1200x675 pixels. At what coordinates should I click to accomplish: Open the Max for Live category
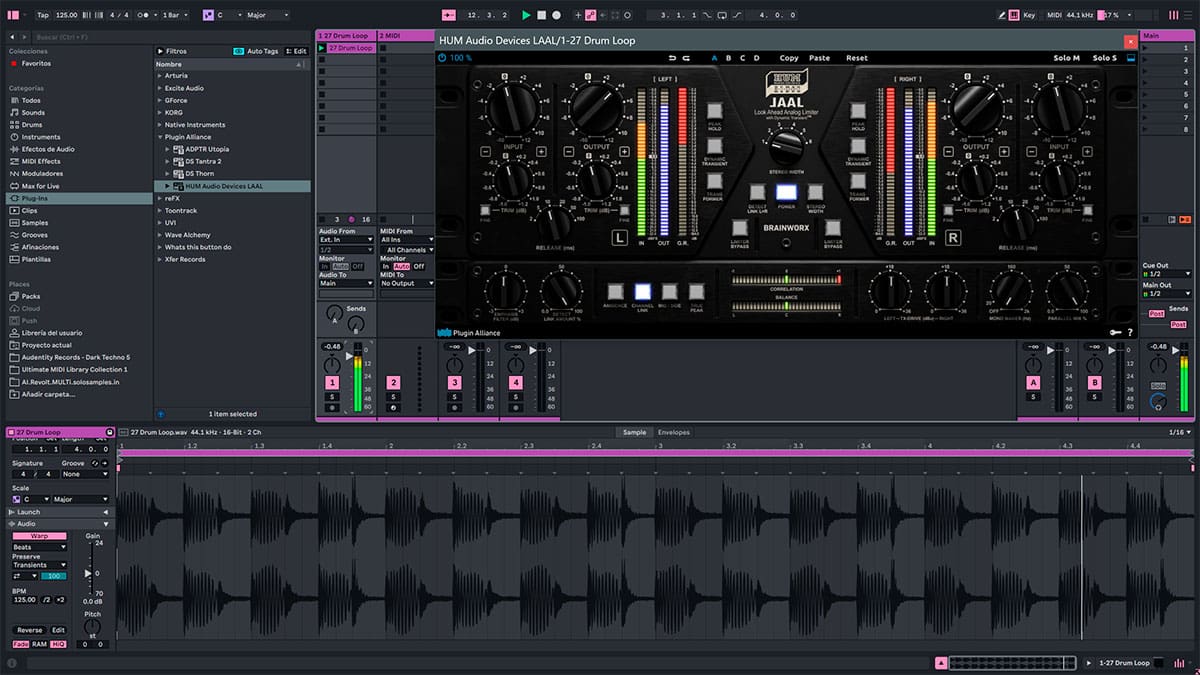tap(40, 186)
